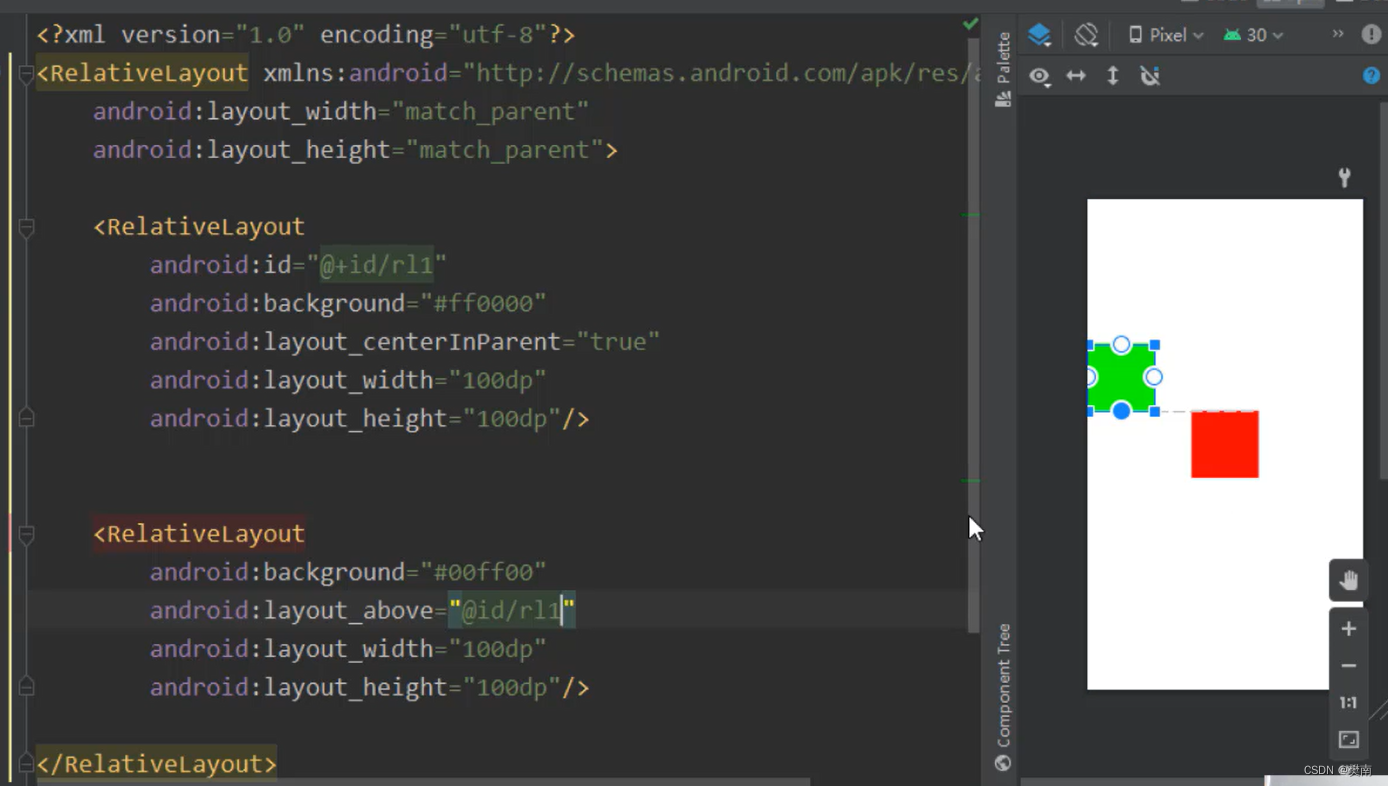This screenshot has width=1388, height=786.
Task: Zoom out with the minus button
Action: [1348, 666]
